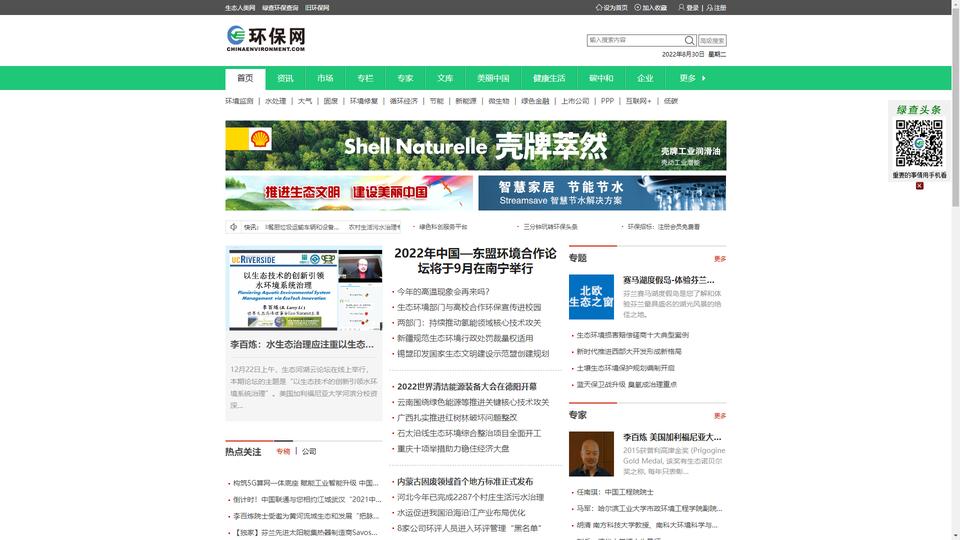This screenshot has width=960, height=540.
Task: Switch 热点关注 to the 公司 tab
Action: pos(309,451)
